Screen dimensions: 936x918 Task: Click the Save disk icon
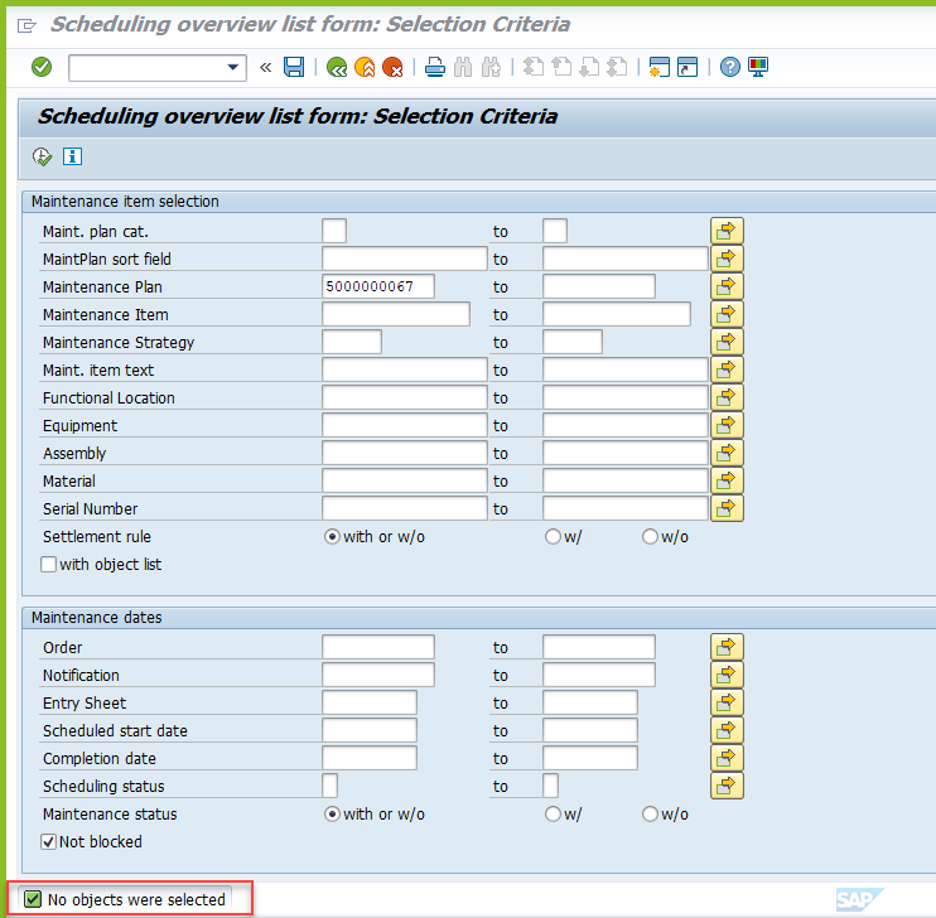click(x=294, y=67)
